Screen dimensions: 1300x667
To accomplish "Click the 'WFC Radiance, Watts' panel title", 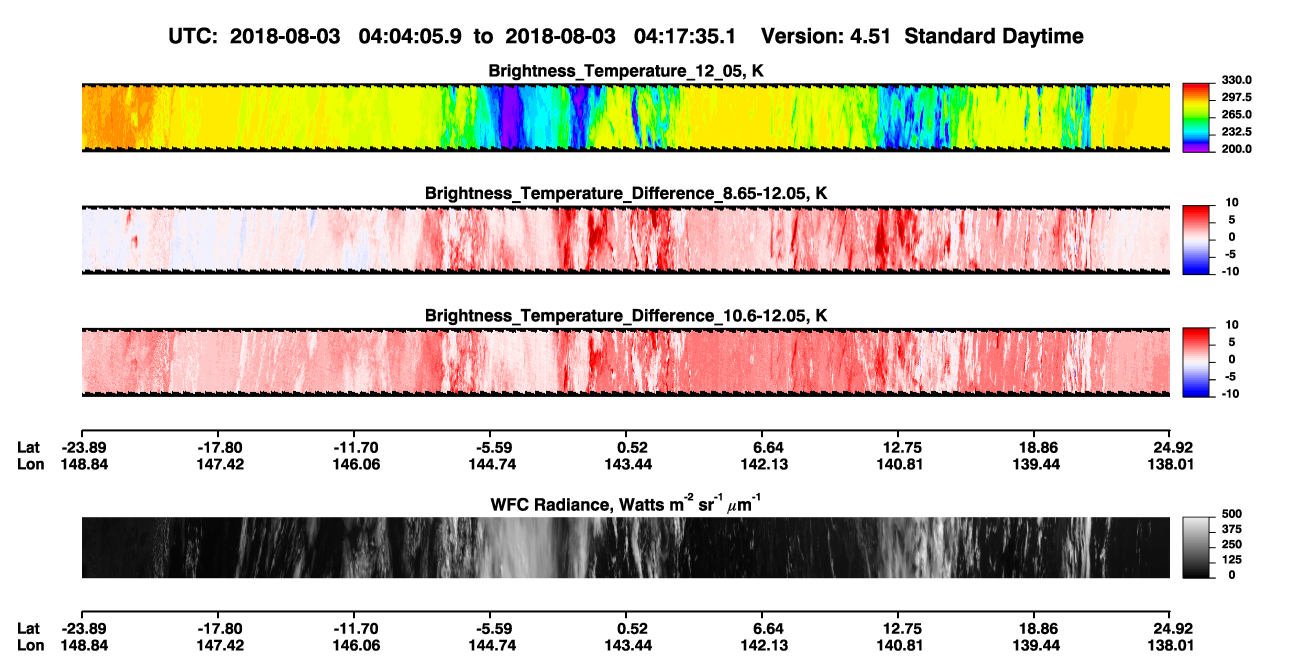I will click(626, 503).
